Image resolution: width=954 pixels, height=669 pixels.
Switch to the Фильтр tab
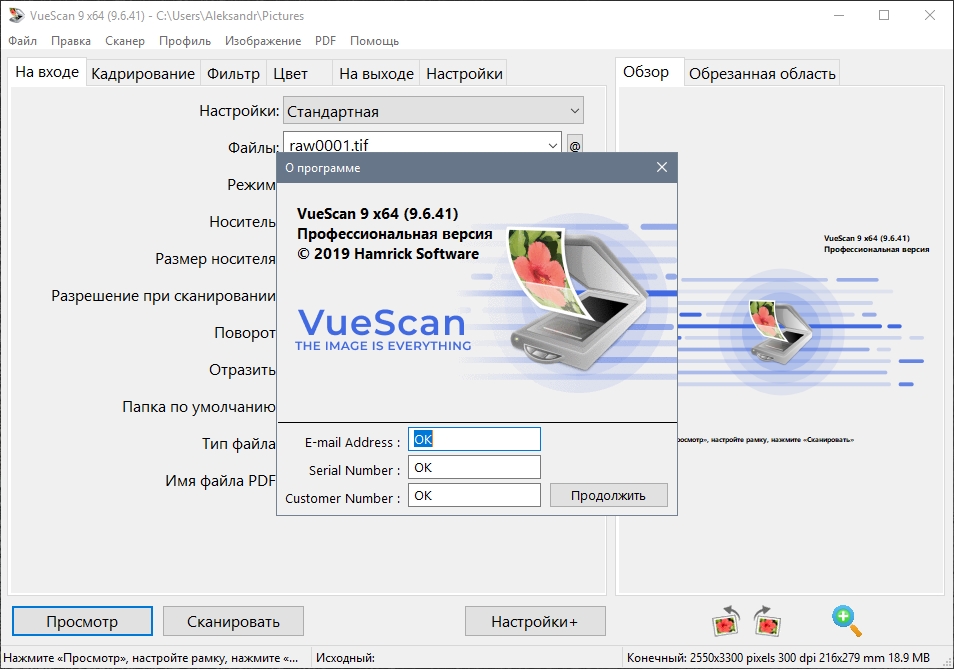pos(233,74)
